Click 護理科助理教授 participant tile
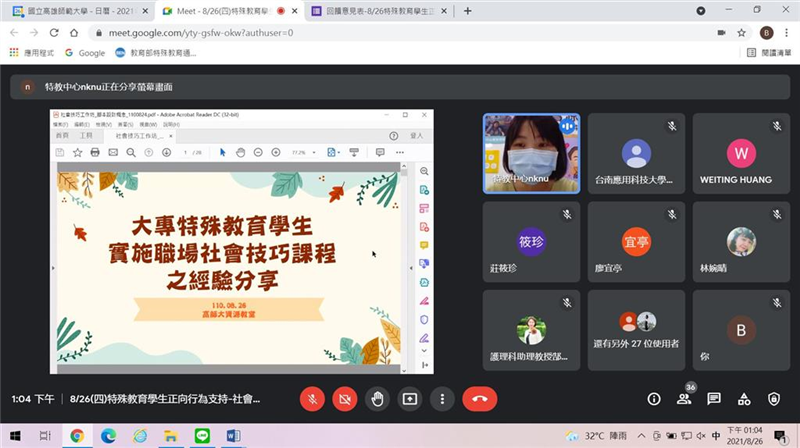This screenshot has width=800, height=448. click(531, 330)
